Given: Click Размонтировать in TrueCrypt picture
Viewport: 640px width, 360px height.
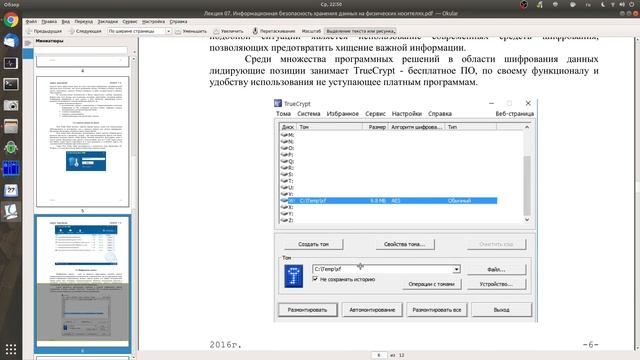Looking at the screenshot, I should tap(308, 310).
